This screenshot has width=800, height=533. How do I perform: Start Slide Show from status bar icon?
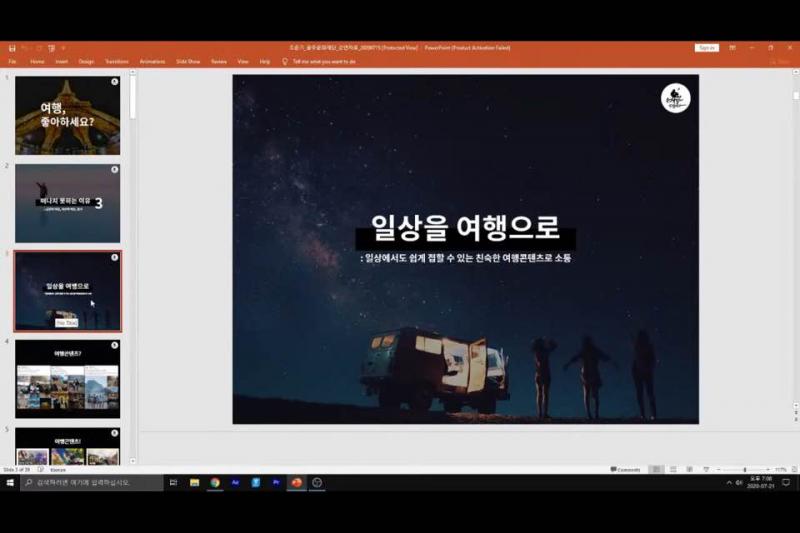[x=706, y=469]
